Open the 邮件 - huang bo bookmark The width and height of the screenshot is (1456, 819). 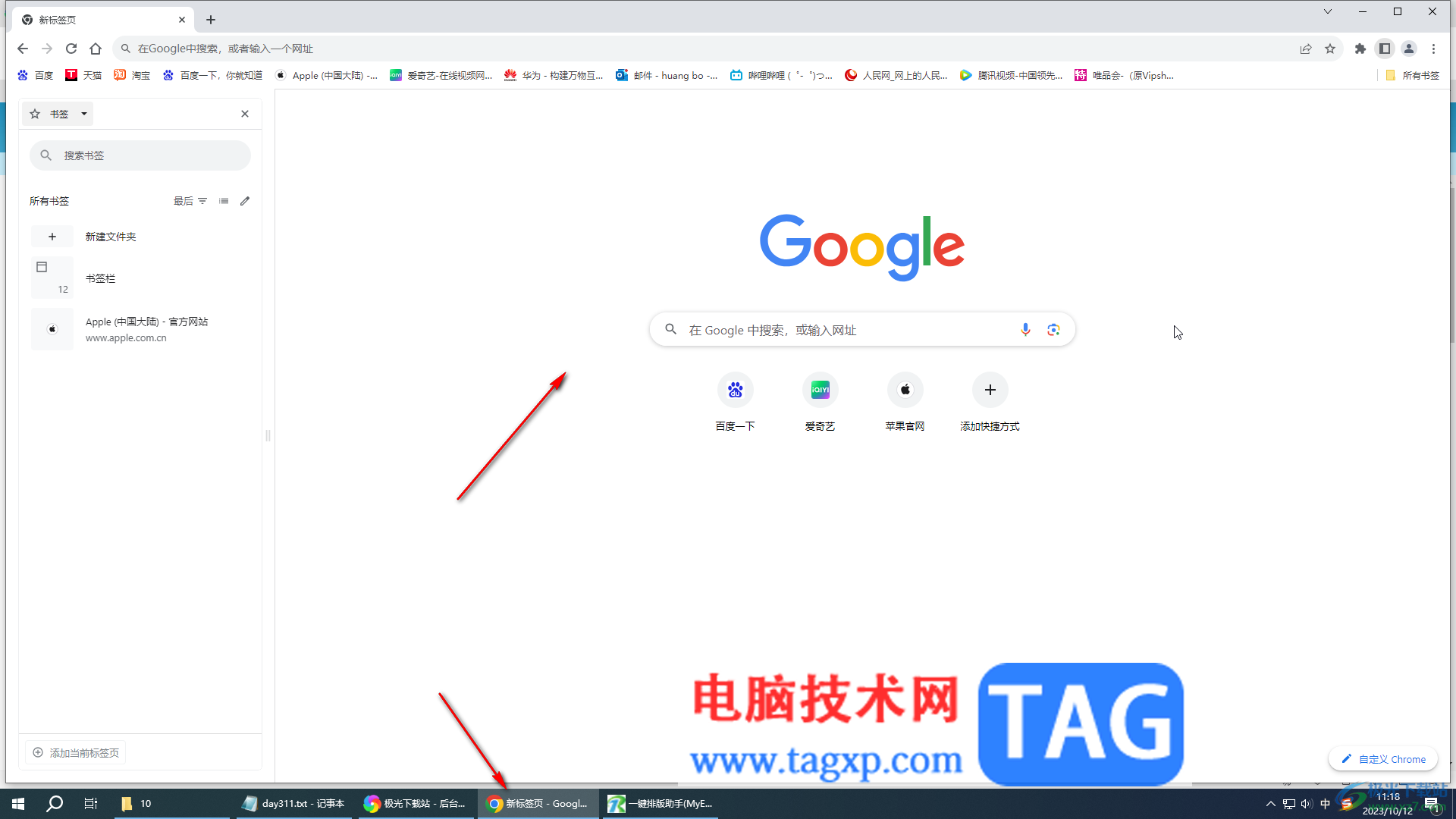coord(667,75)
